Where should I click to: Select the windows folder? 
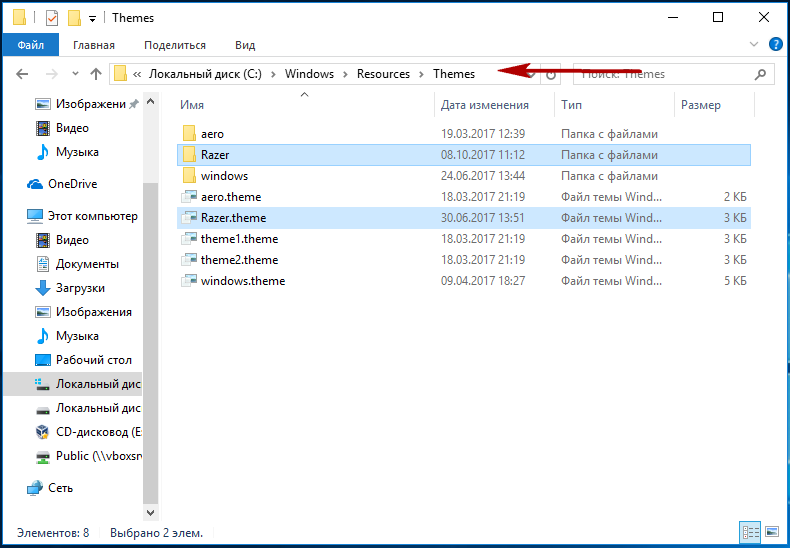point(464,176)
